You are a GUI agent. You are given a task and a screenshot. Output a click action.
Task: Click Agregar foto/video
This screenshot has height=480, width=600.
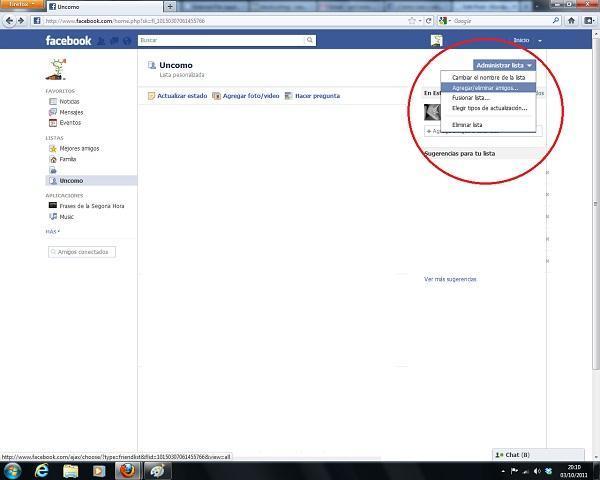[251, 96]
